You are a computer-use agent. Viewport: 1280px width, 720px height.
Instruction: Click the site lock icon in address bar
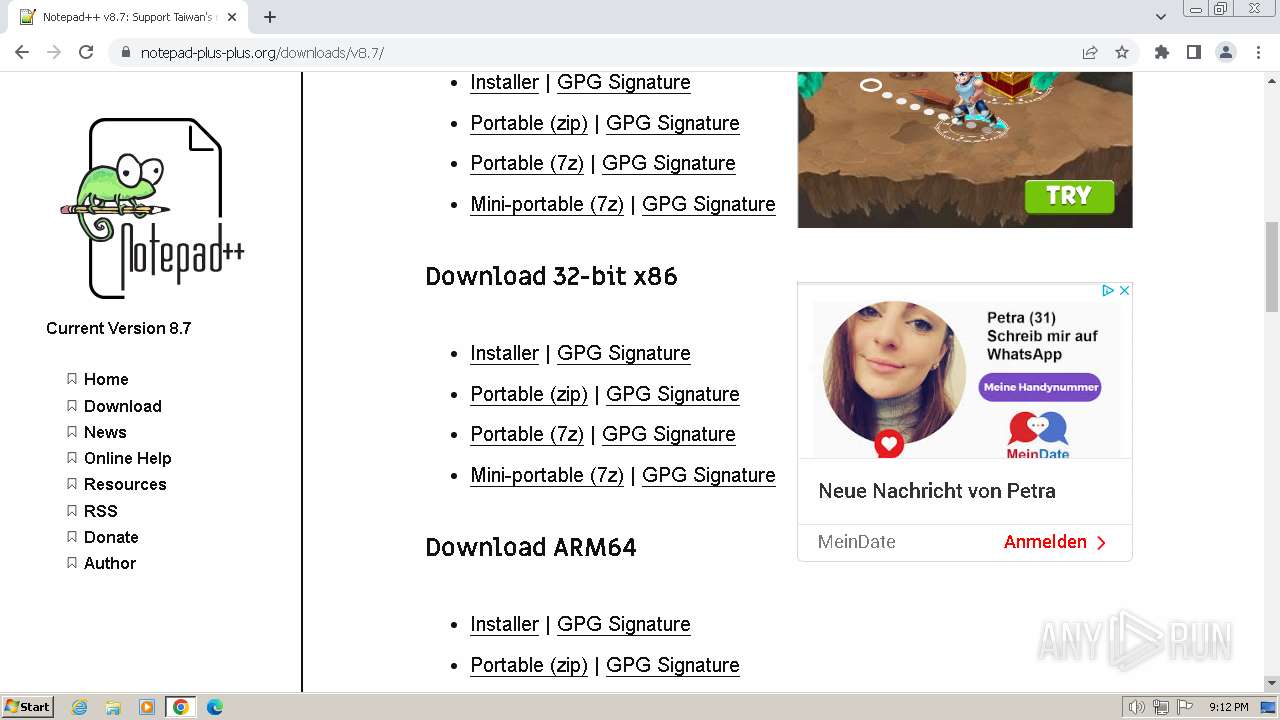tap(126, 52)
